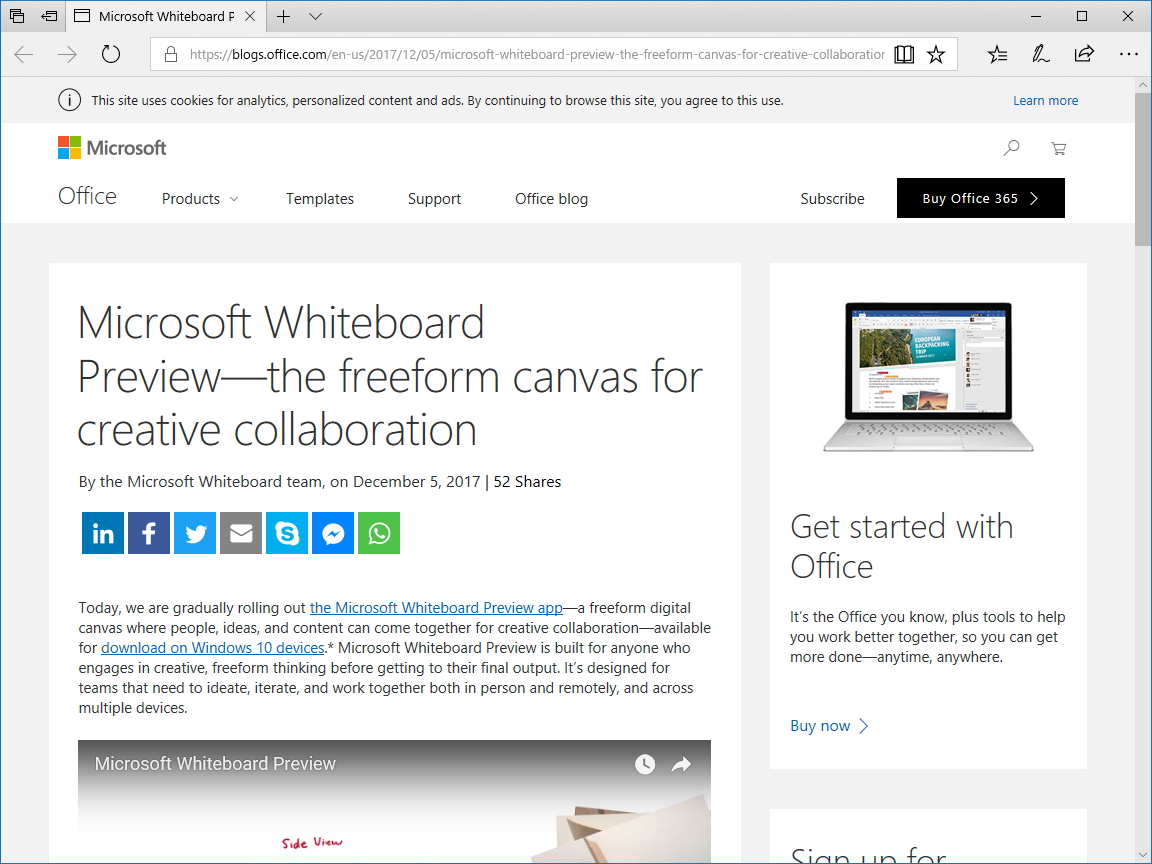
Task: Share article on LinkedIn
Action: [103, 533]
